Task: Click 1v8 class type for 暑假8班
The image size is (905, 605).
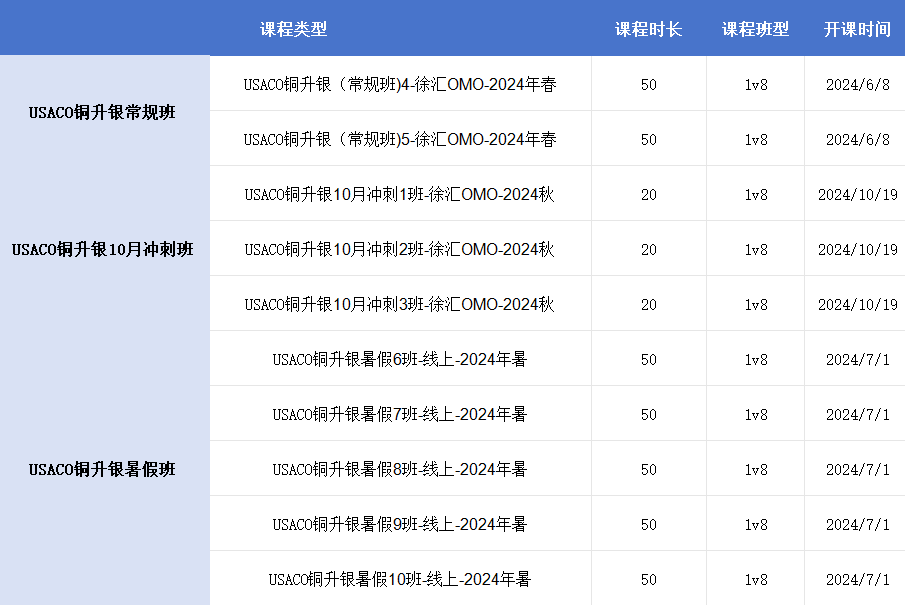Action: [x=756, y=469]
